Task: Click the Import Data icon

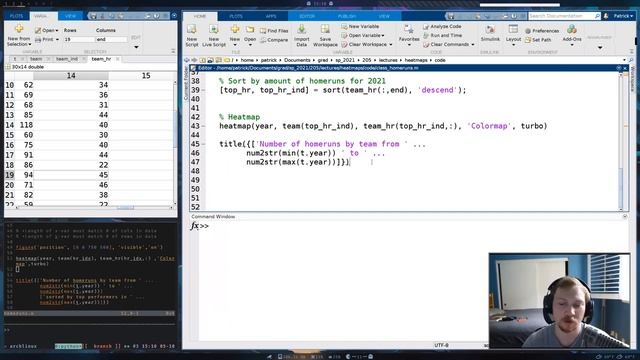Action: pos(302,29)
